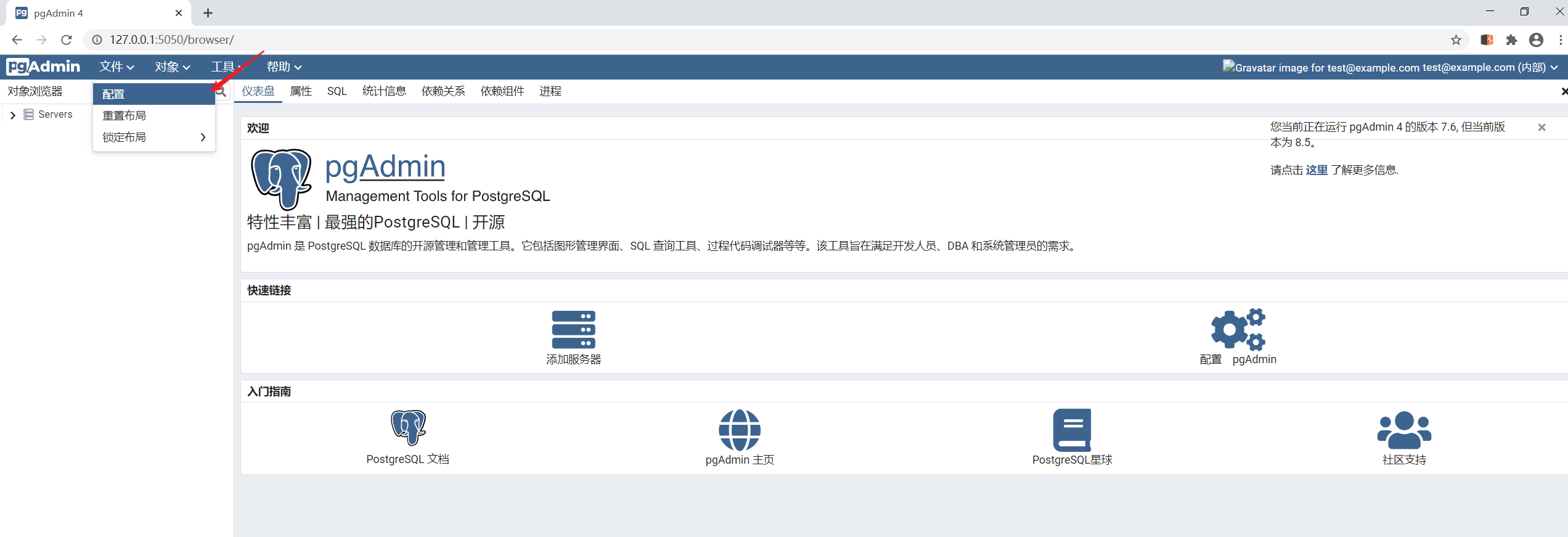Switch to the 依赖关系 tab
1568x537 pixels.
[x=443, y=91]
